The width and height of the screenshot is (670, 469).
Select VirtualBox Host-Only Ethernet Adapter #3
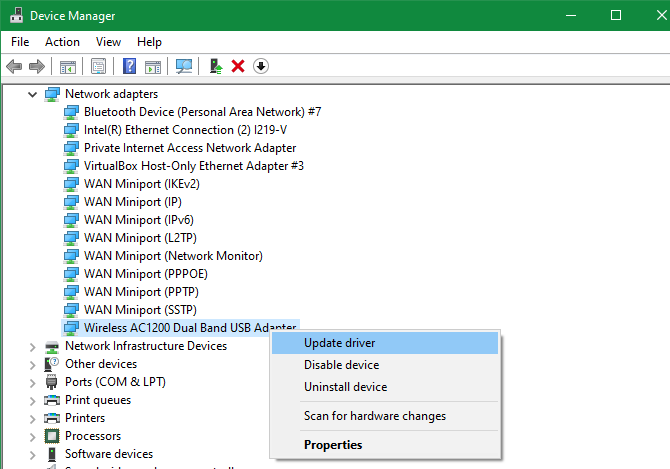(x=194, y=166)
